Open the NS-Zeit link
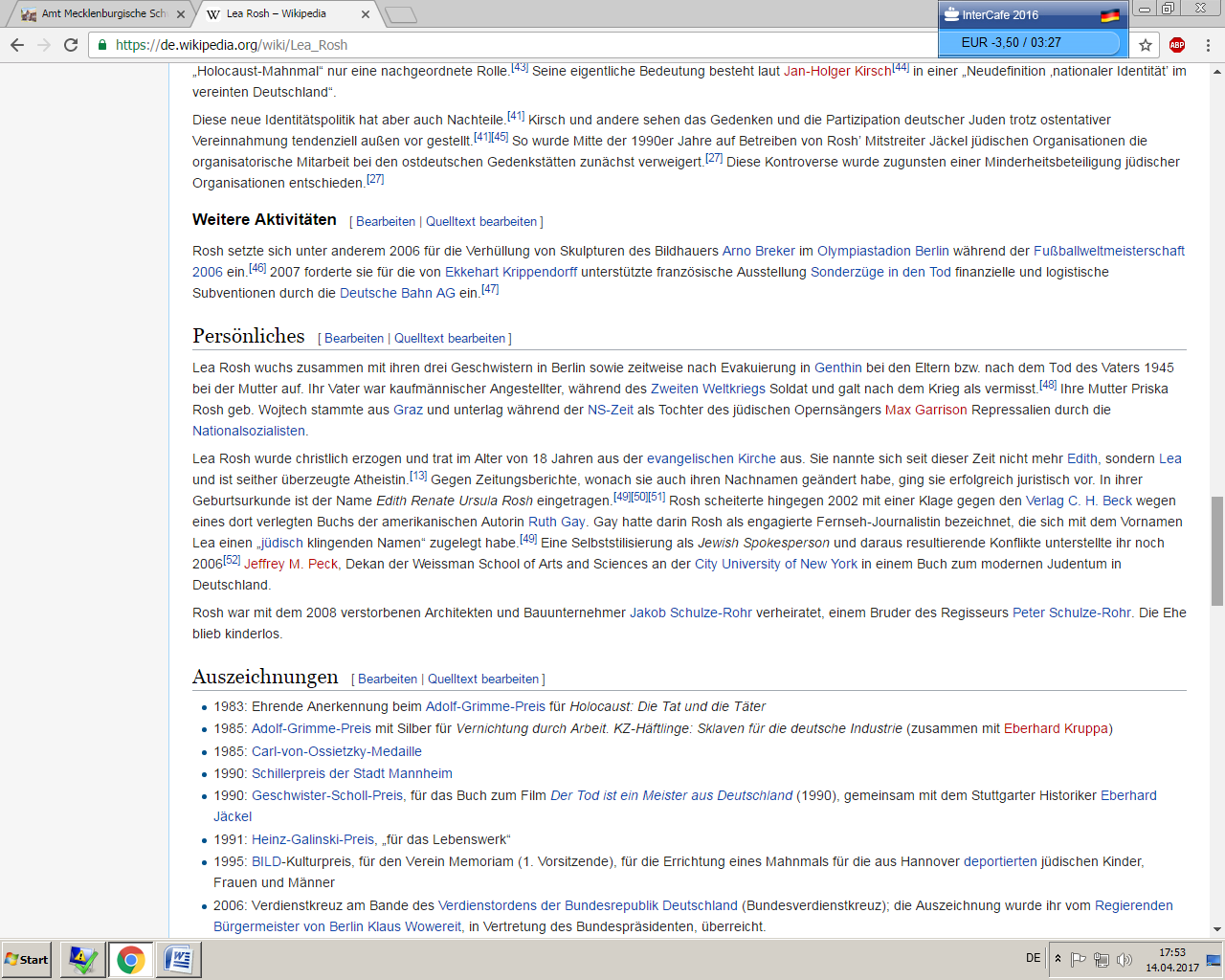Image resolution: width=1225 pixels, height=980 pixels. click(x=611, y=411)
